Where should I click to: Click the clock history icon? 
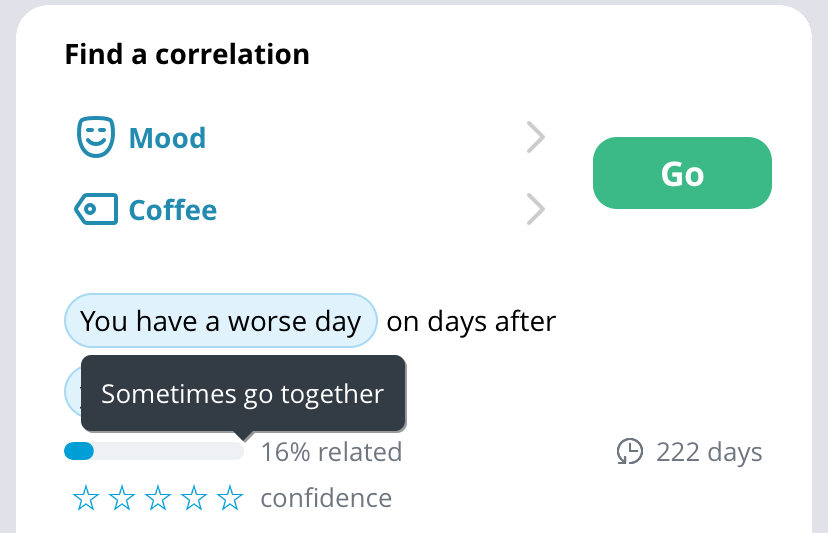pos(630,452)
